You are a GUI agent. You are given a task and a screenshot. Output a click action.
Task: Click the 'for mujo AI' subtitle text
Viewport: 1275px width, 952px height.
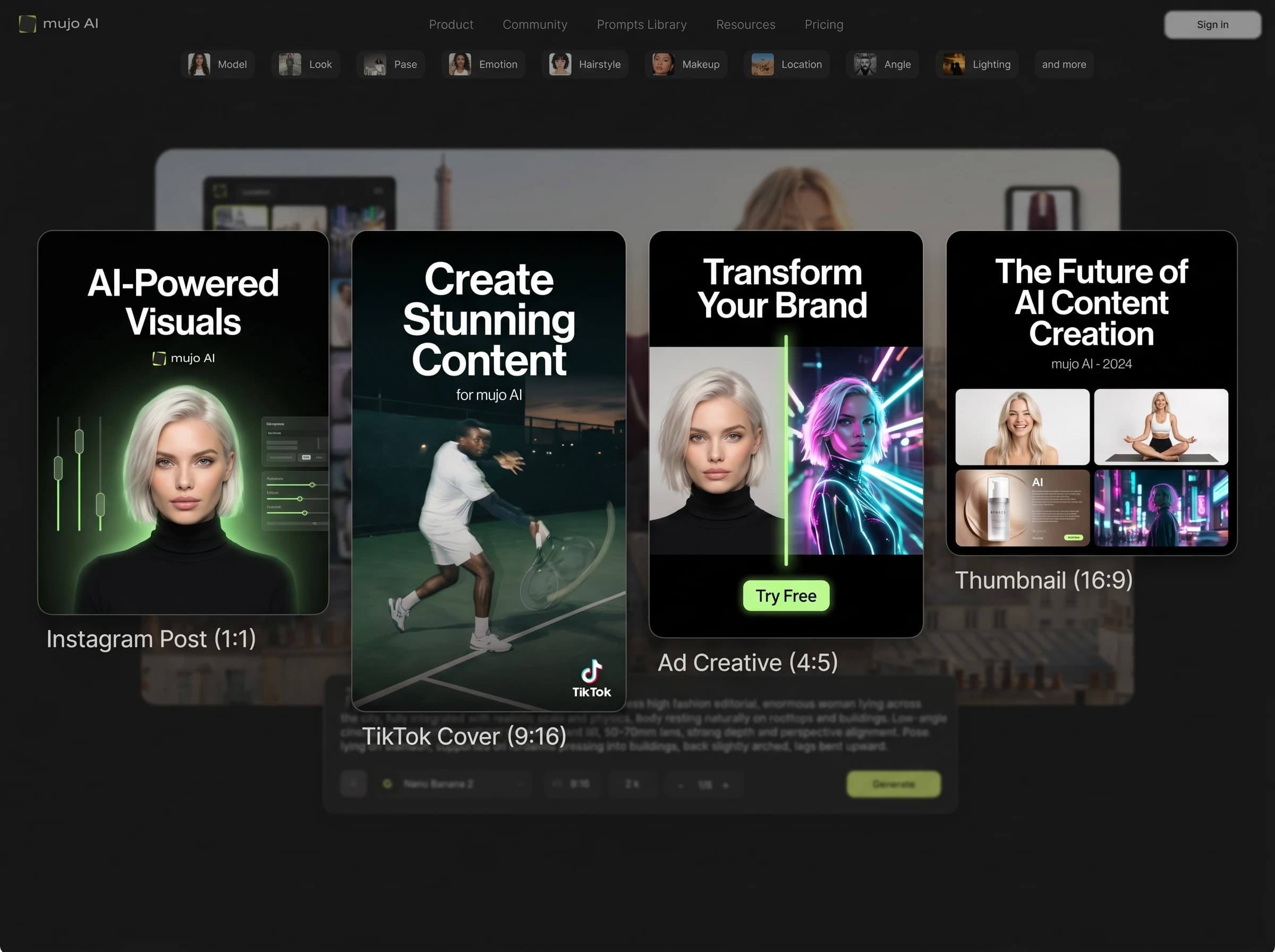(489, 395)
